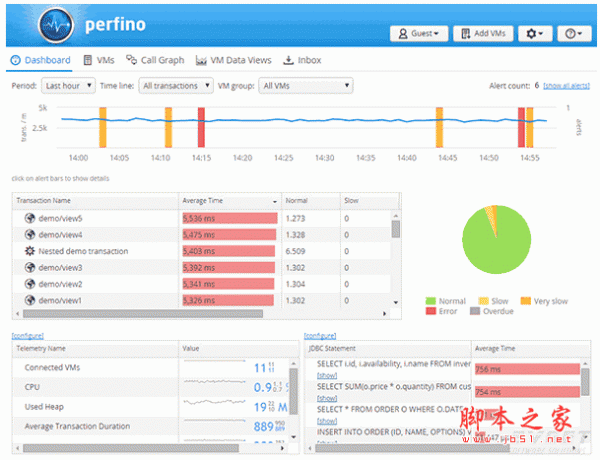Click the green Normal pie chart segment
This screenshot has height=460, width=600.
497,247
